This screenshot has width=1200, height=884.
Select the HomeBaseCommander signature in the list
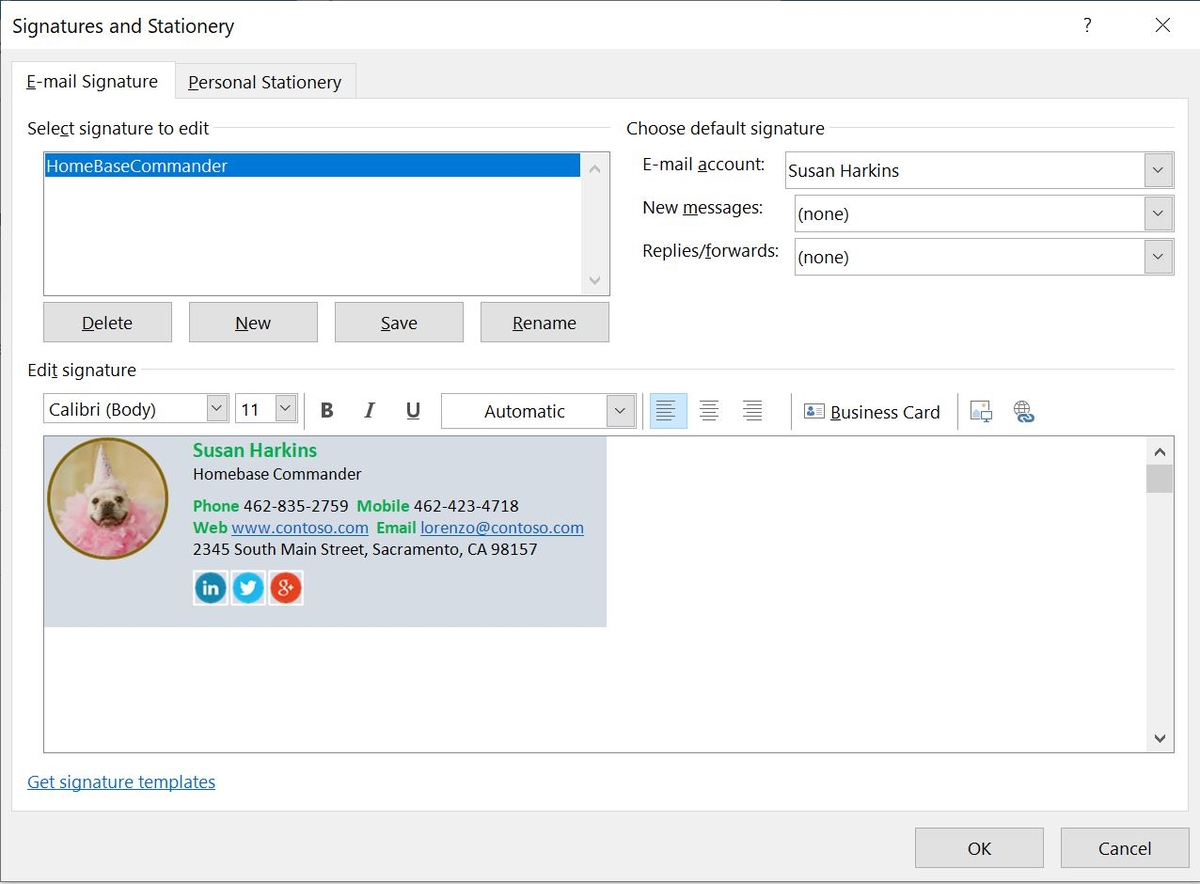click(x=137, y=166)
